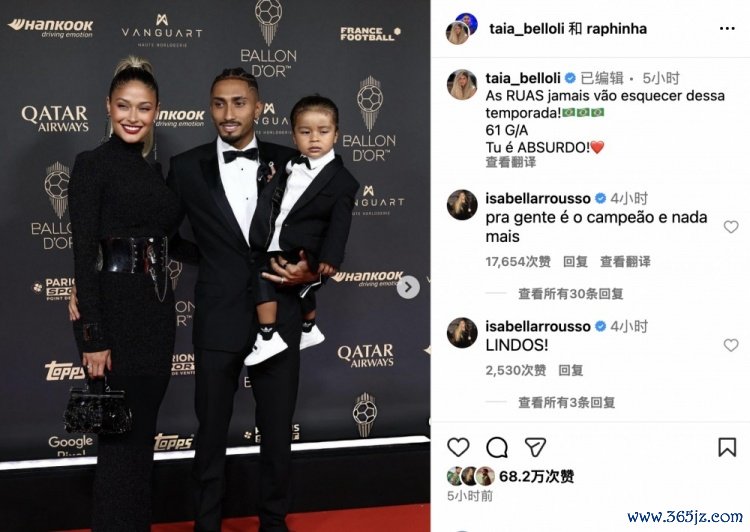
Task: Click the stacked profile avatars in header
Action: tap(462, 29)
